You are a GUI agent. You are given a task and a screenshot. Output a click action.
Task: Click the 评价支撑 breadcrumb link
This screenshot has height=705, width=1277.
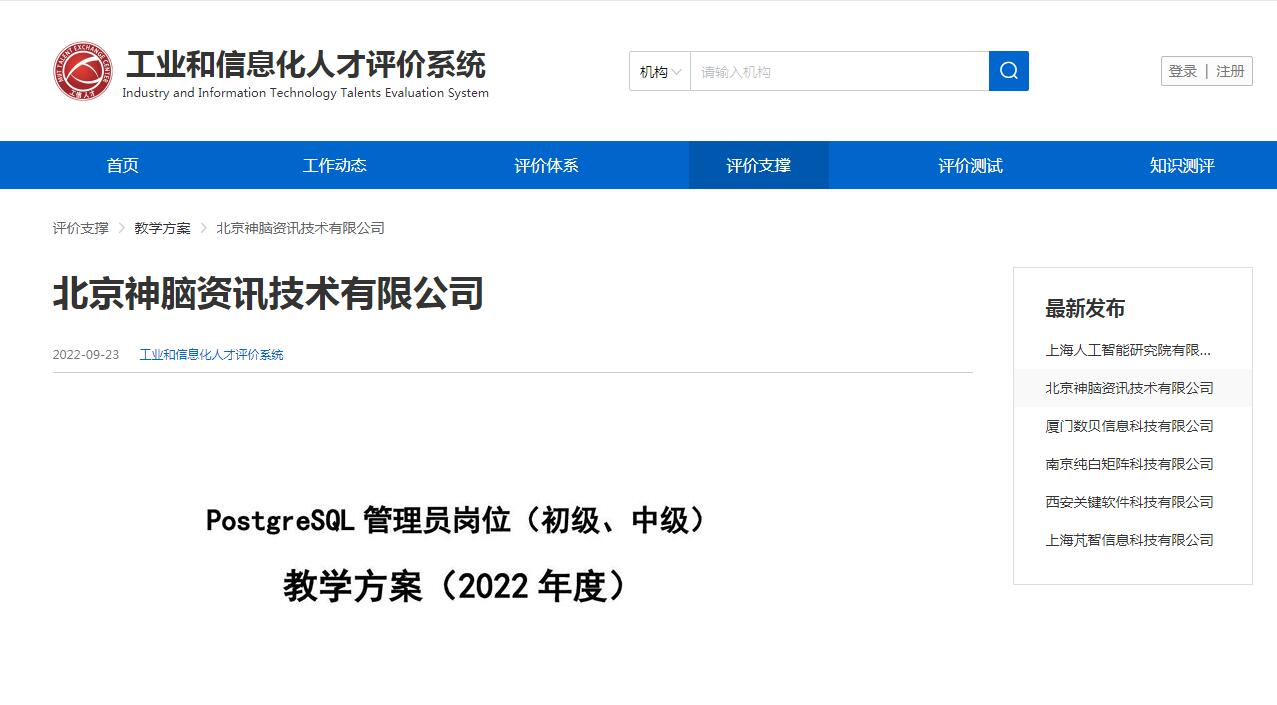(81, 228)
